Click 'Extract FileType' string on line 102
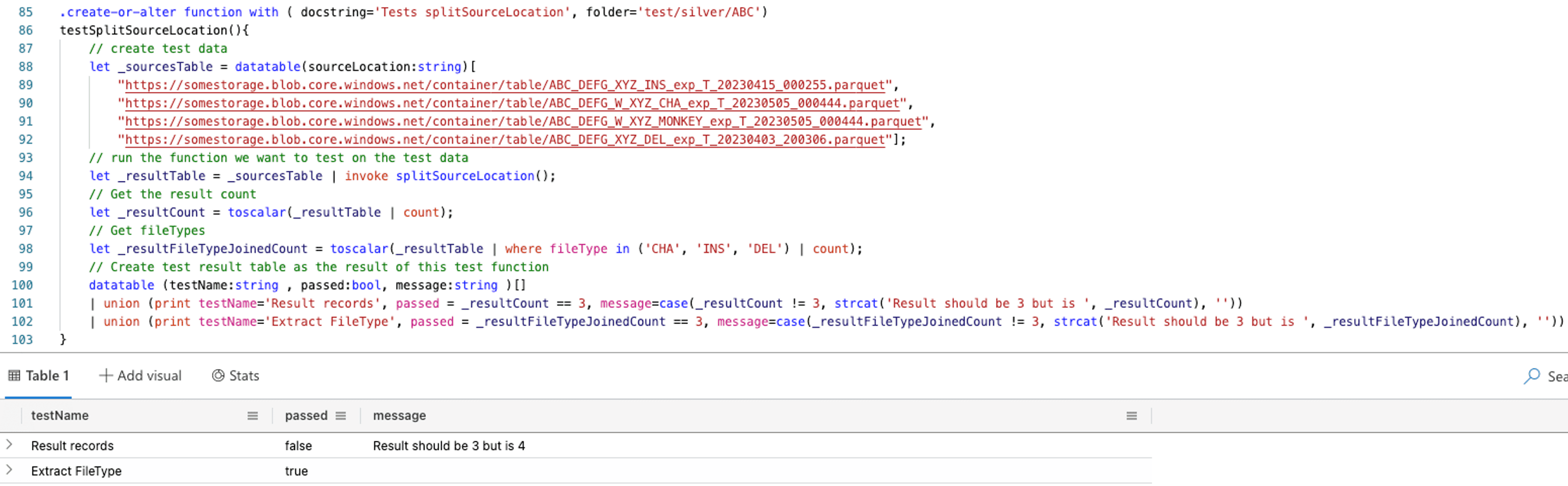 coord(329,321)
